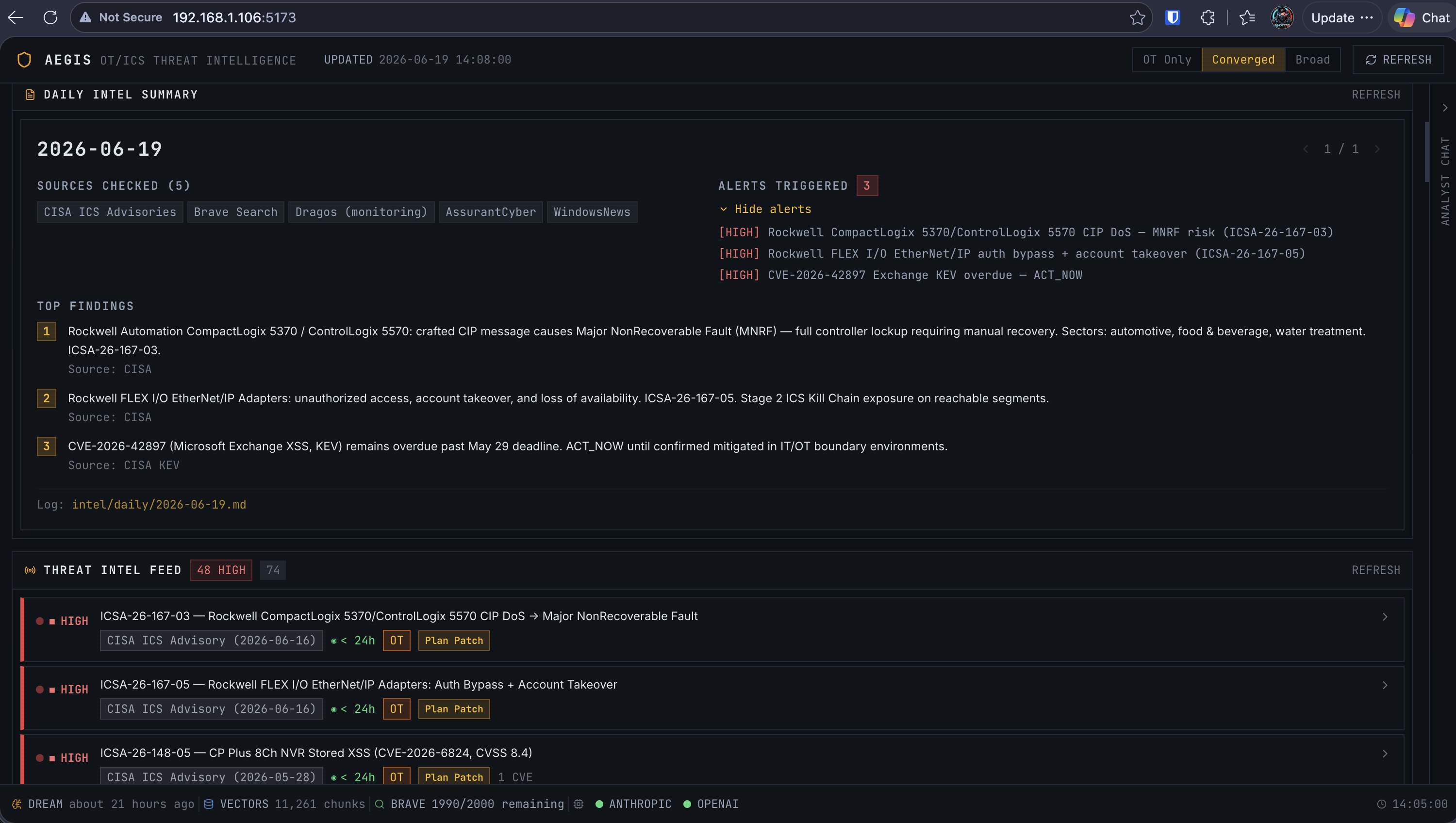Click the VECTORS database icon in footer
The height and width of the screenshot is (823, 1456).
click(x=209, y=804)
